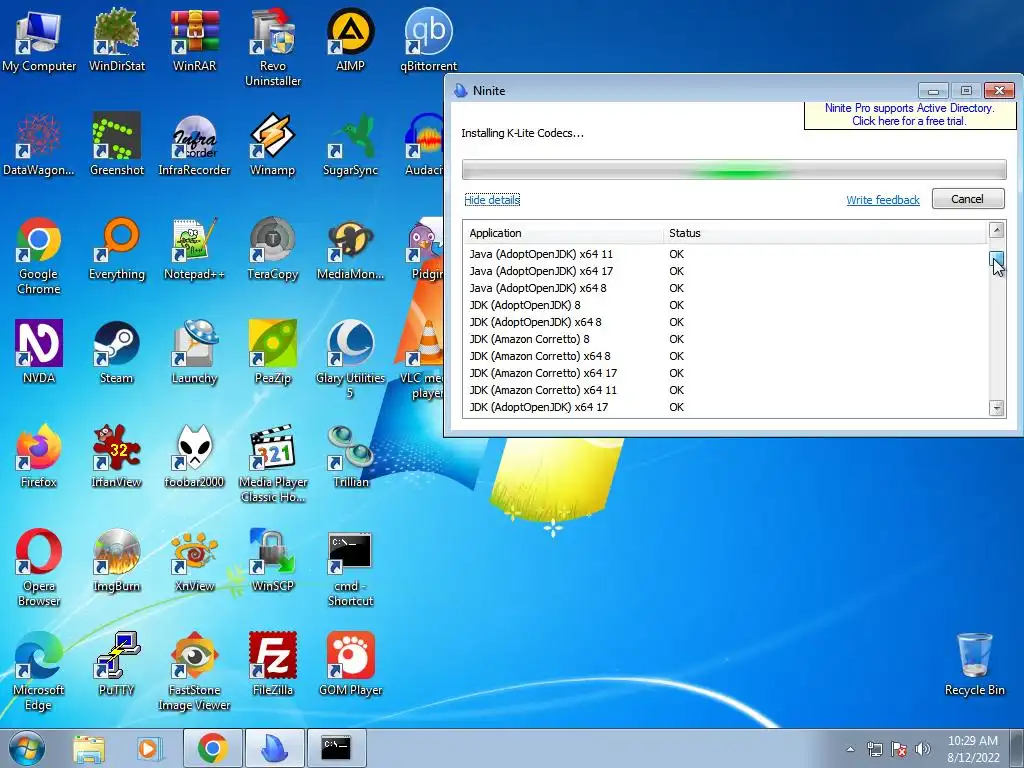The image size is (1024, 768).
Task: Click the details list scrollbar thumb
Action: tap(996, 258)
